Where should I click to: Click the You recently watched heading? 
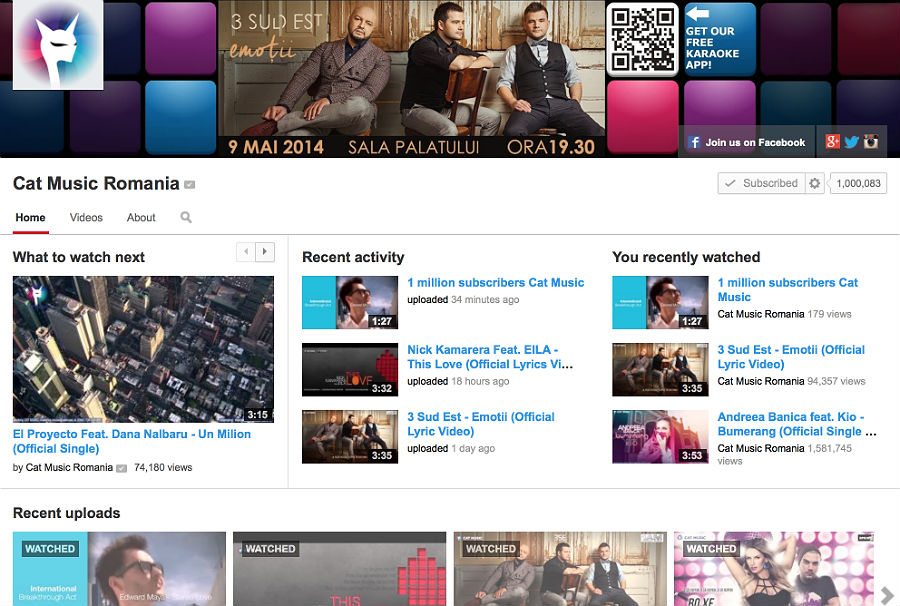pos(686,257)
